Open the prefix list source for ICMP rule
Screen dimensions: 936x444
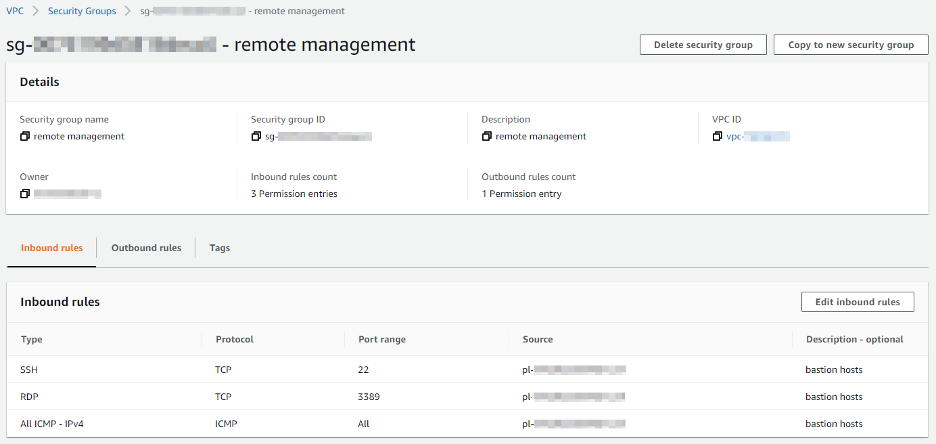574,424
